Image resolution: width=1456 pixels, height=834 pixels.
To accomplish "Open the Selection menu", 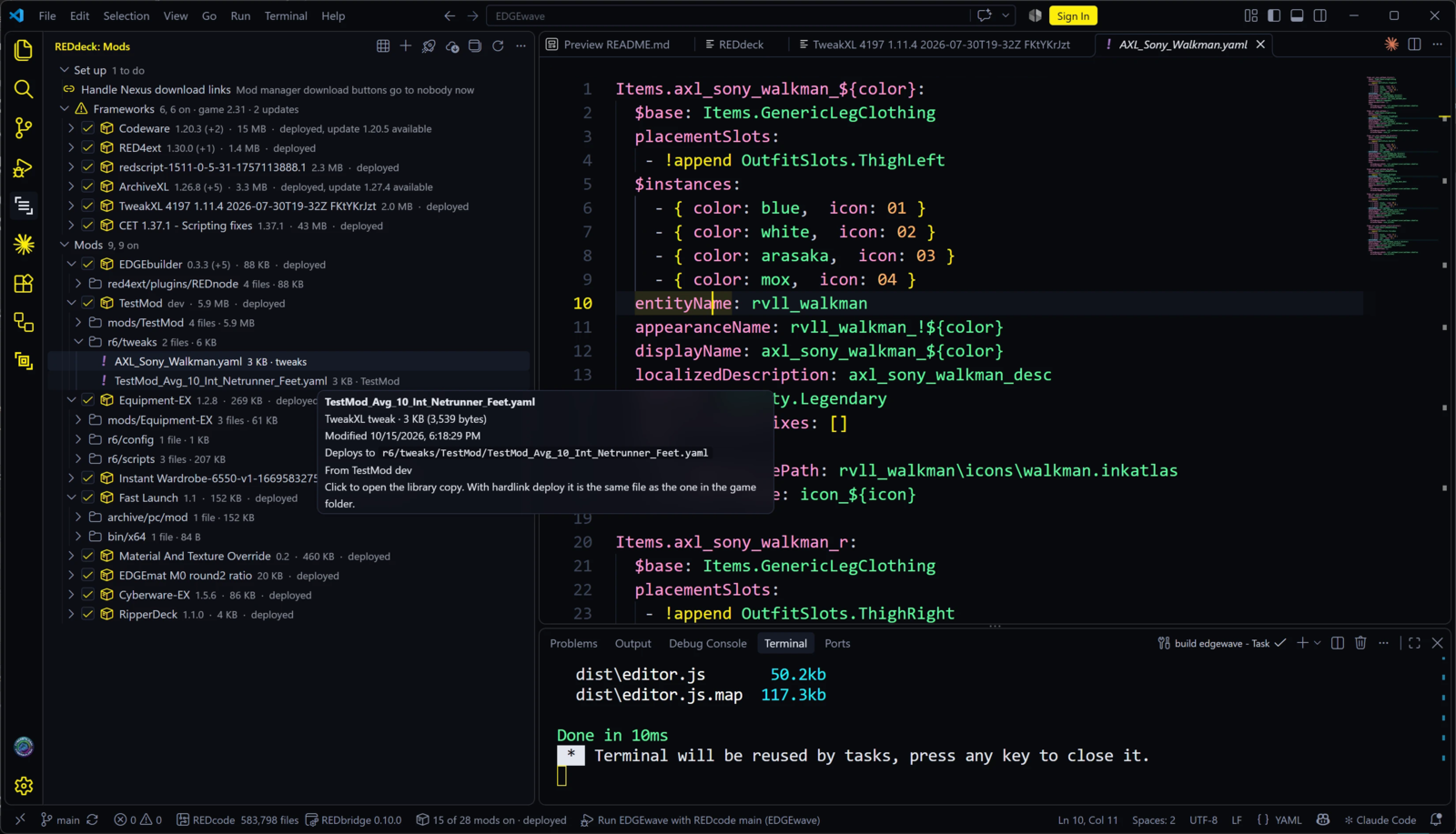I will (126, 15).
